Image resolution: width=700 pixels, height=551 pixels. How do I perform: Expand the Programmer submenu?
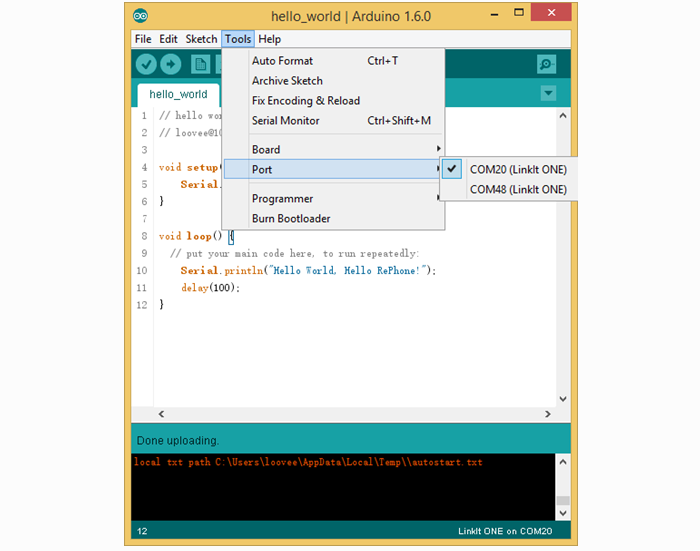333,199
